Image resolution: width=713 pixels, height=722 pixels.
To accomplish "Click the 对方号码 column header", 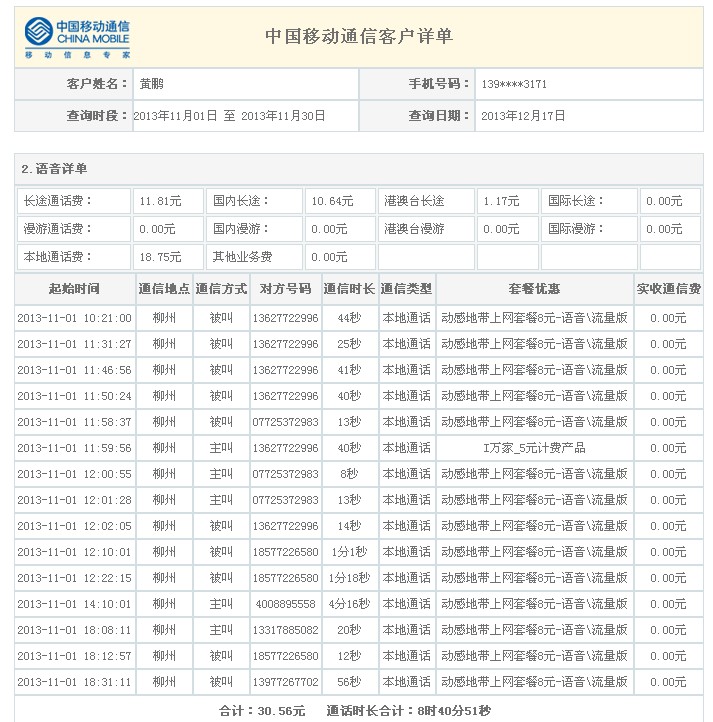I will [286, 289].
